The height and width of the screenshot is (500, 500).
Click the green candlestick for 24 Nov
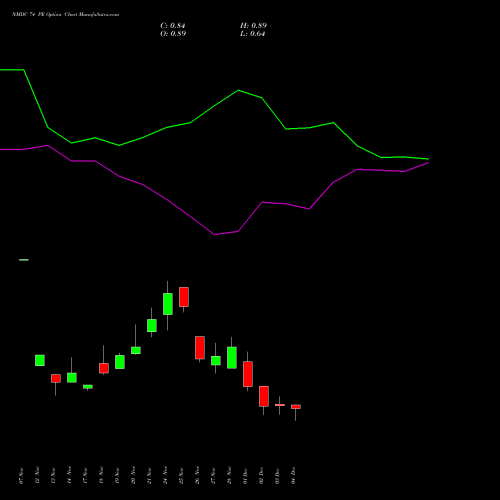(168, 304)
